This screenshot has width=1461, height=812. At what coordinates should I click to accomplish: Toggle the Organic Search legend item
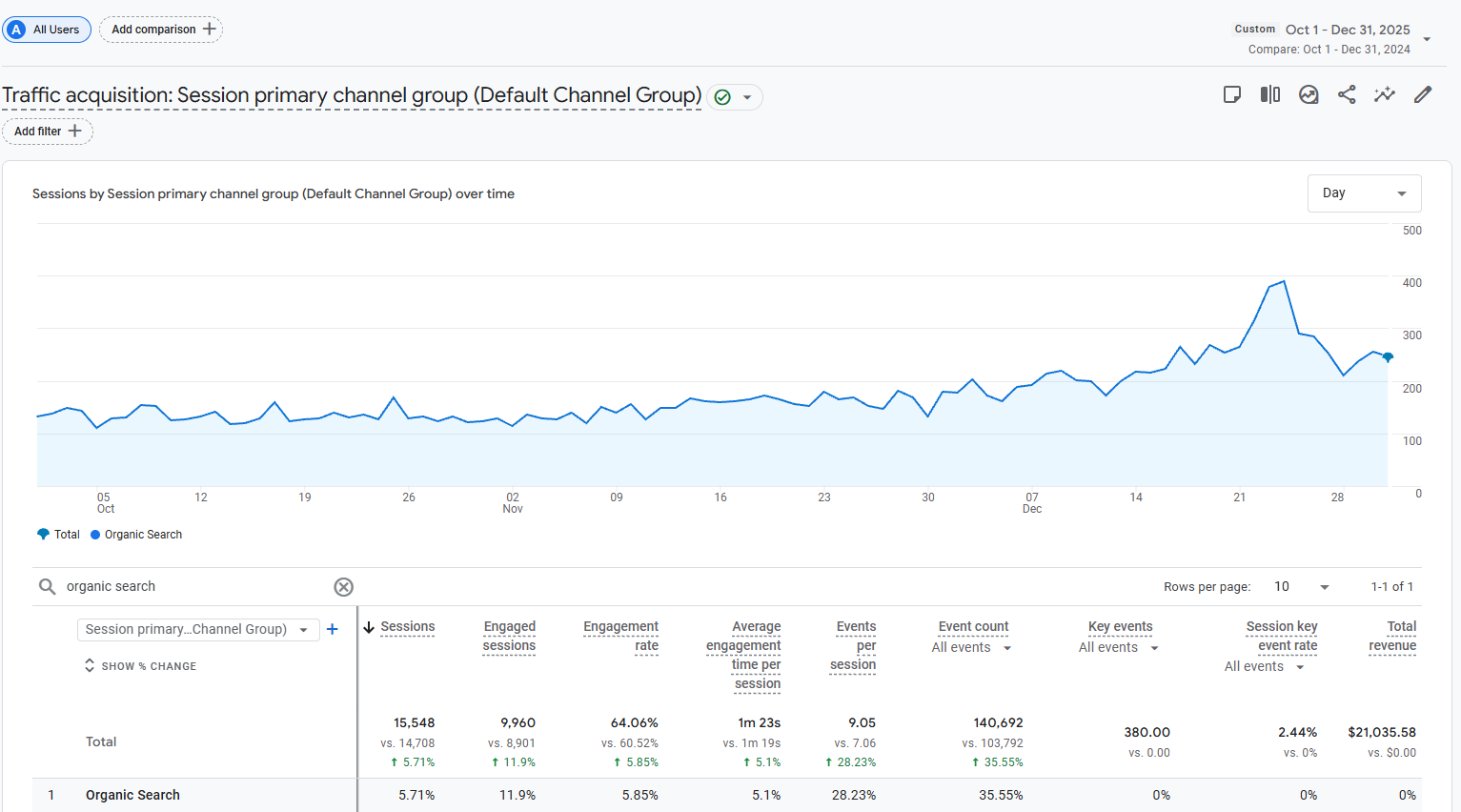[136, 535]
